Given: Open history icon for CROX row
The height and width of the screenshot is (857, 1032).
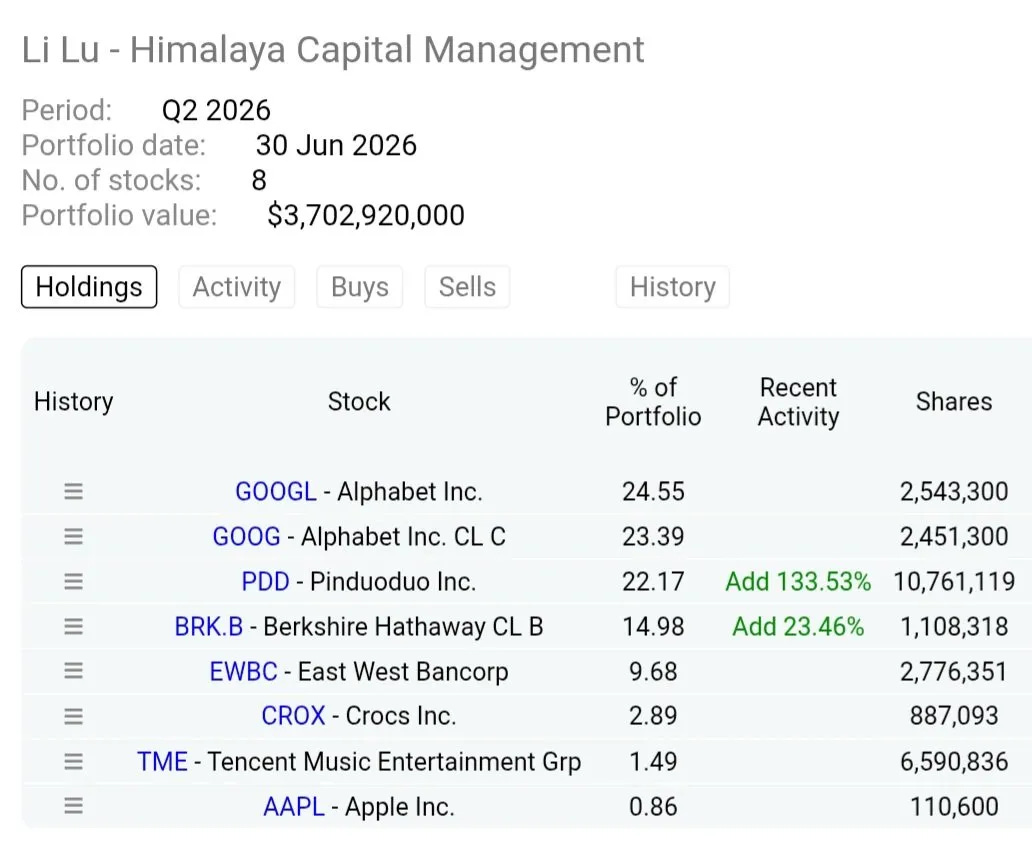Looking at the screenshot, I should point(73,715).
